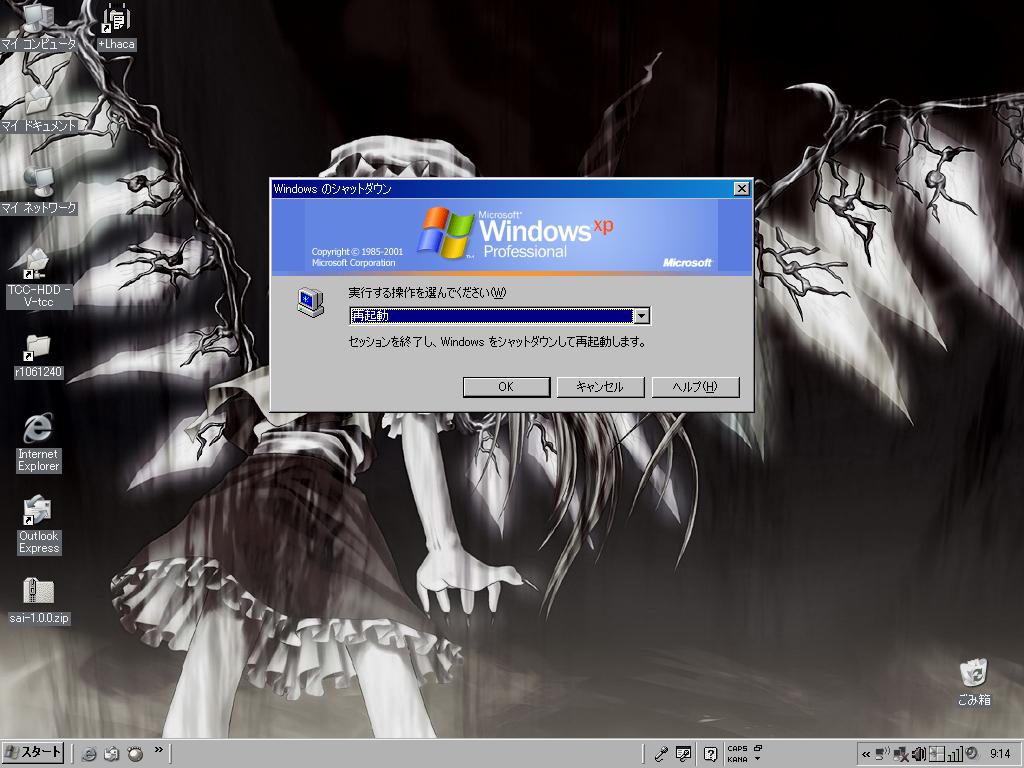Click the ヘルプ(H) help button
The width and height of the screenshot is (1024, 768).
[696, 387]
